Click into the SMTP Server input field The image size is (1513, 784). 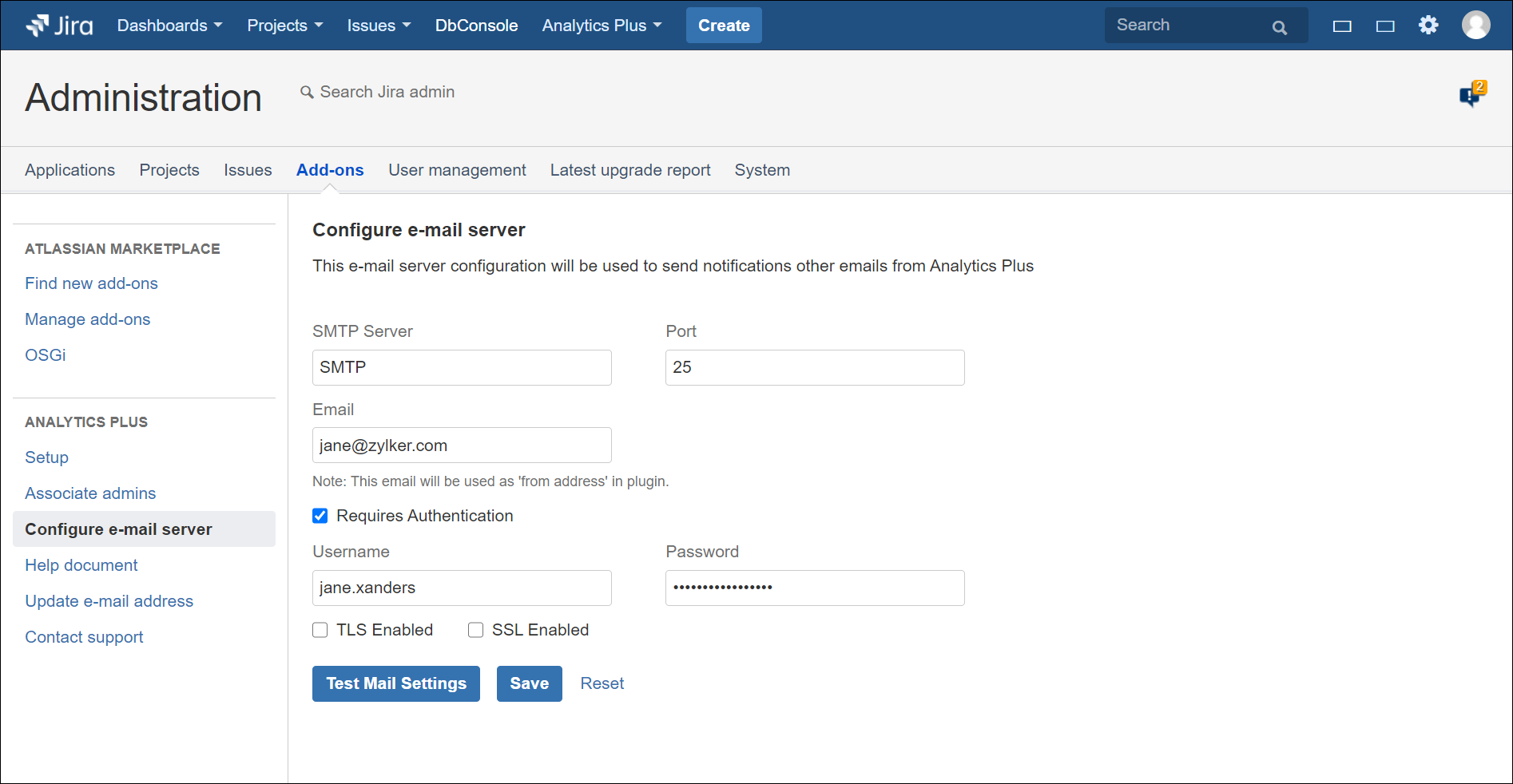pos(462,367)
